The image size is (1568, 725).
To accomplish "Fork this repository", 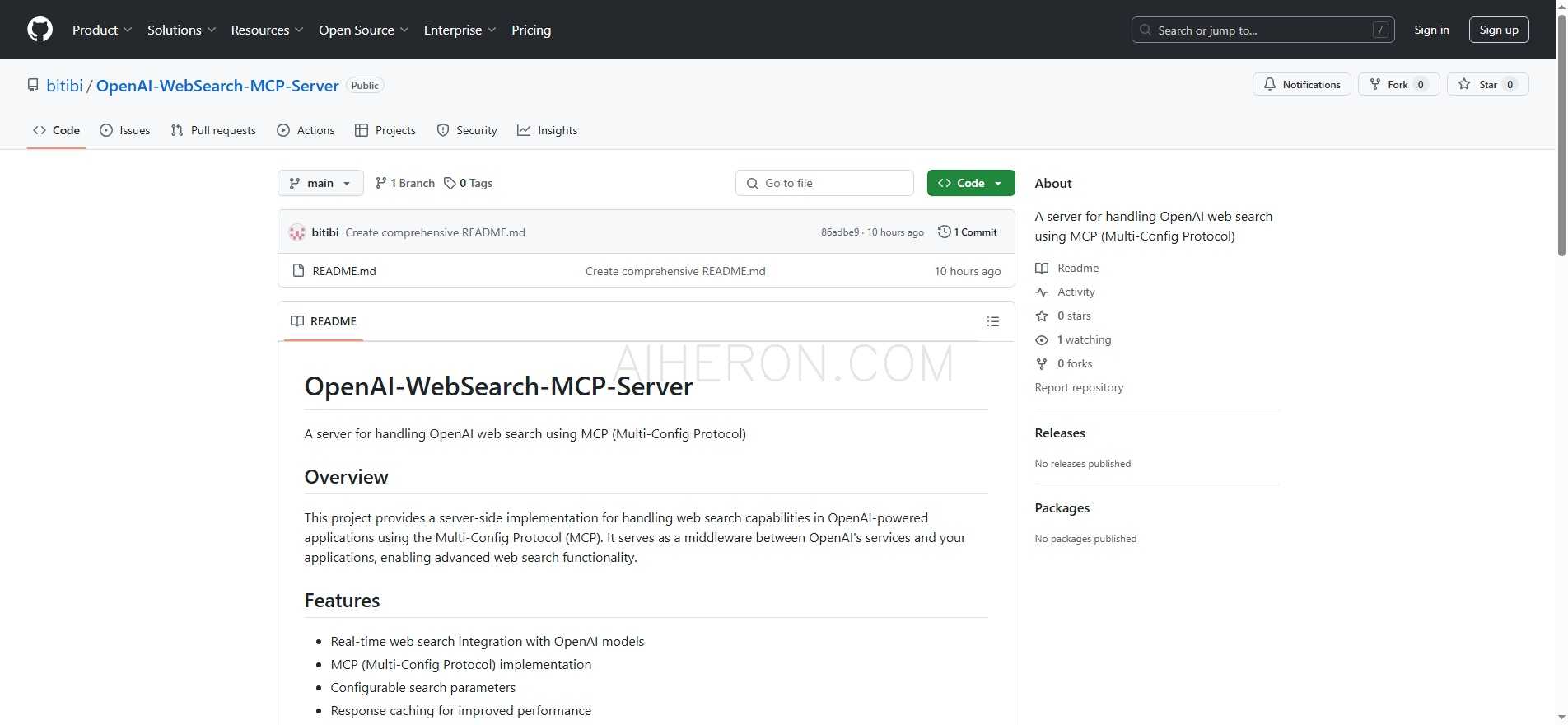I will pyautogui.click(x=1398, y=84).
